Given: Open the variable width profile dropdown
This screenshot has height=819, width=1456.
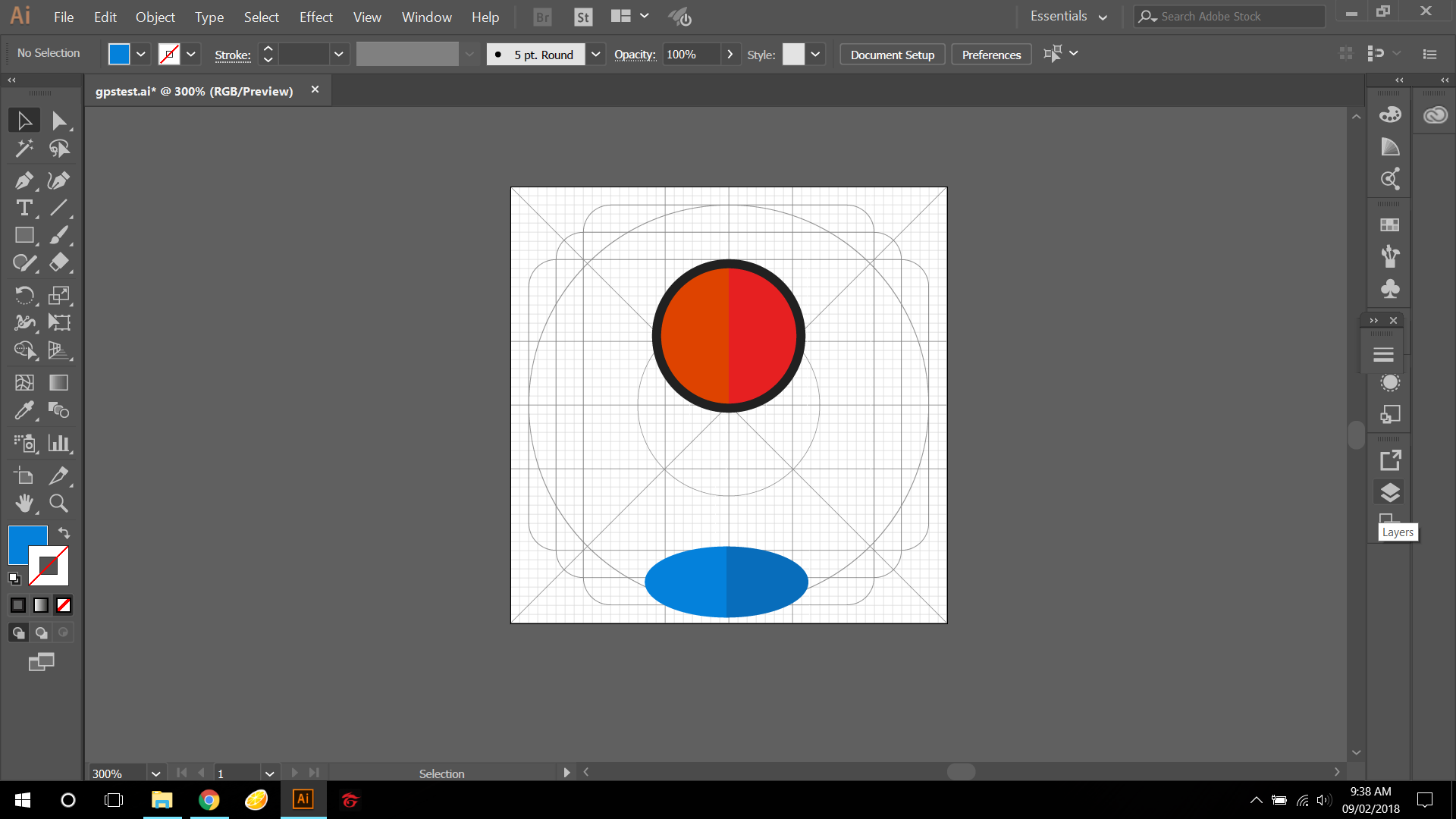Looking at the screenshot, I should [x=470, y=54].
